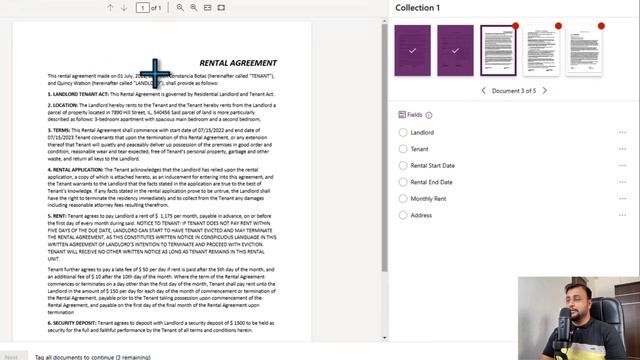Image resolution: width=640 pixels, height=360 pixels.
Task: Click scrollbar up arrow in viewer
Action: pos(384,21)
